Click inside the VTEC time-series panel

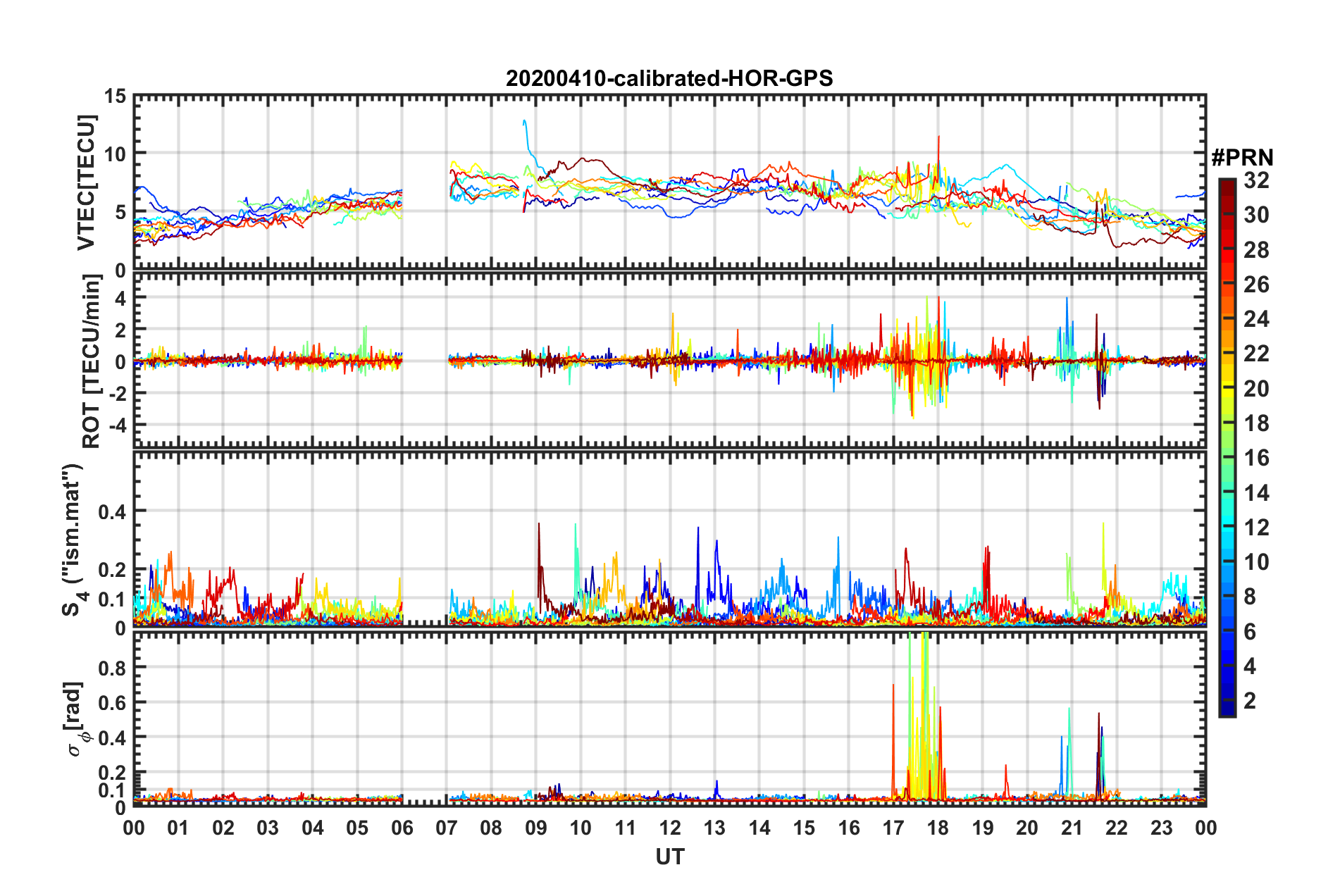coord(670,182)
